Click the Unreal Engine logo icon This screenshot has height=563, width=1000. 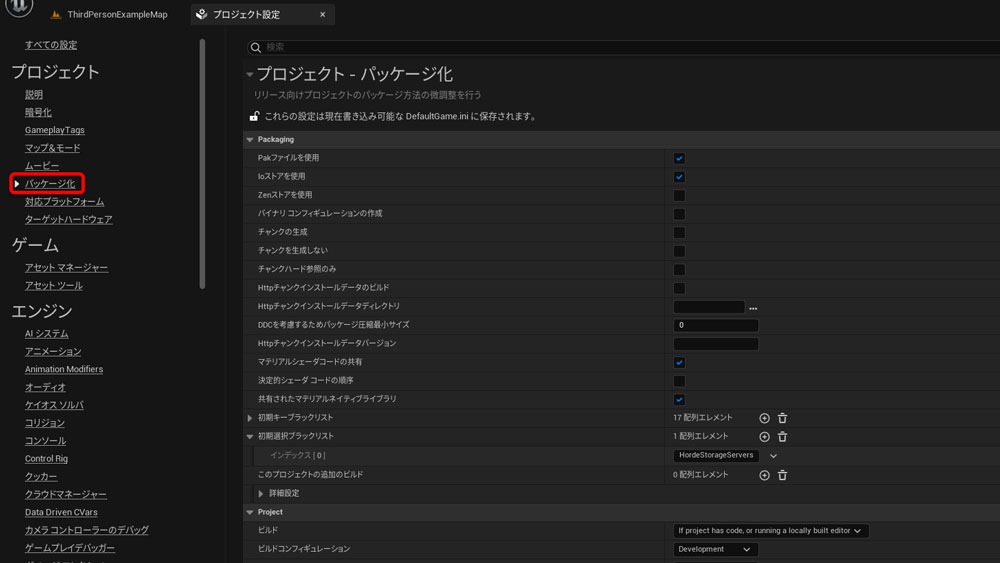(x=19, y=7)
